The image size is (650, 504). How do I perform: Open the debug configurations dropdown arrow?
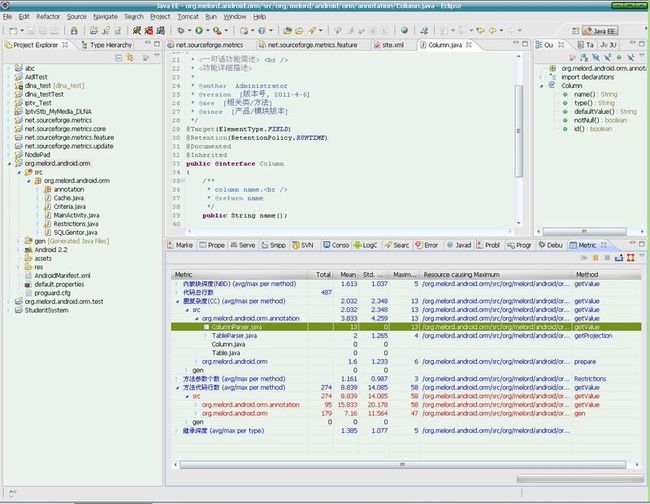tap(189, 31)
